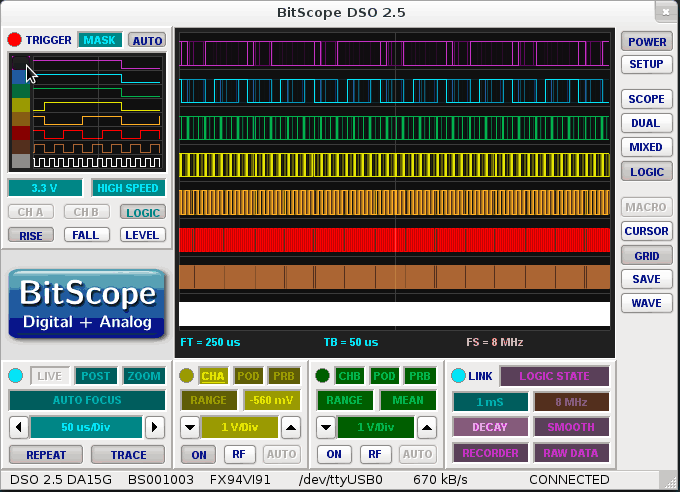
Task: Change the 8 MHz sample rate
Action: click(x=571, y=402)
